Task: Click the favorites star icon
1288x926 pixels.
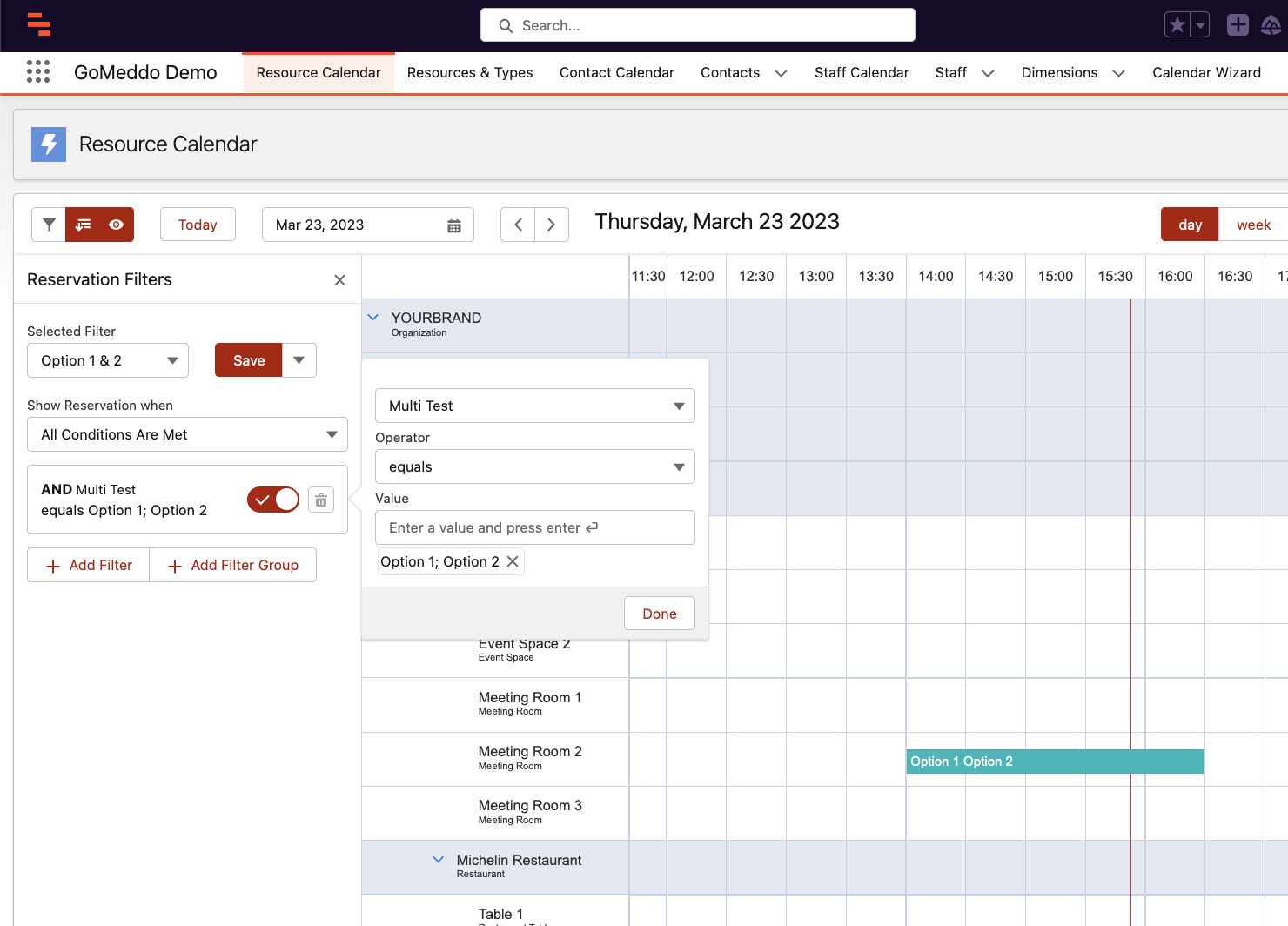Action: pos(1178,24)
